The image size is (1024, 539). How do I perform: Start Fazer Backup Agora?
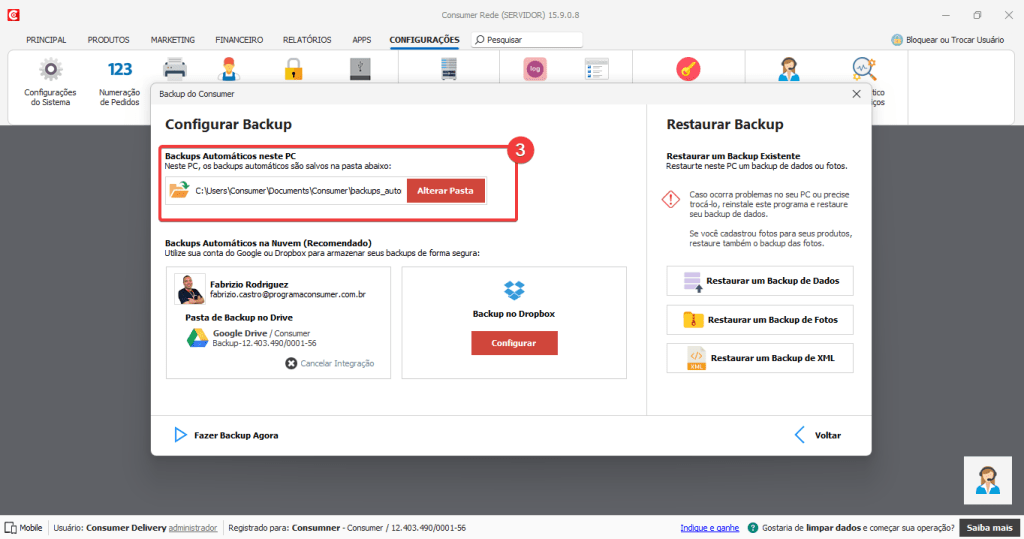(226, 435)
